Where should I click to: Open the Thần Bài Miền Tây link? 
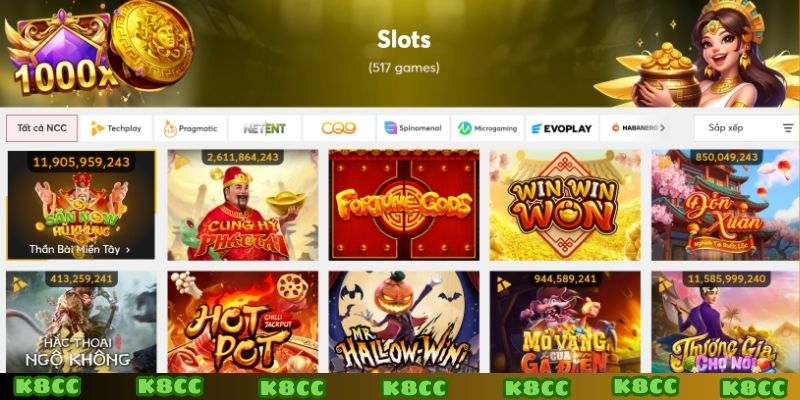click(x=80, y=249)
